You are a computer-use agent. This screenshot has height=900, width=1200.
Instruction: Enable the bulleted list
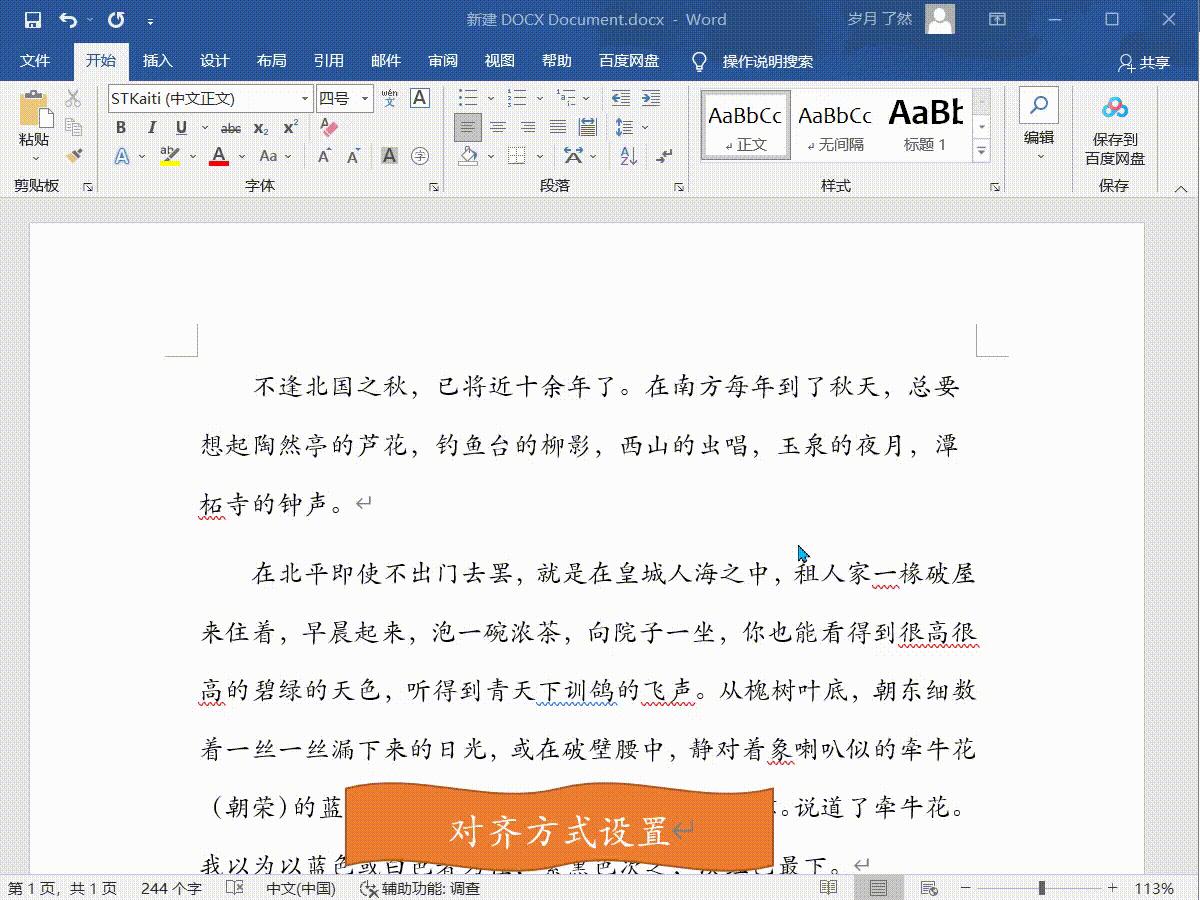point(468,97)
